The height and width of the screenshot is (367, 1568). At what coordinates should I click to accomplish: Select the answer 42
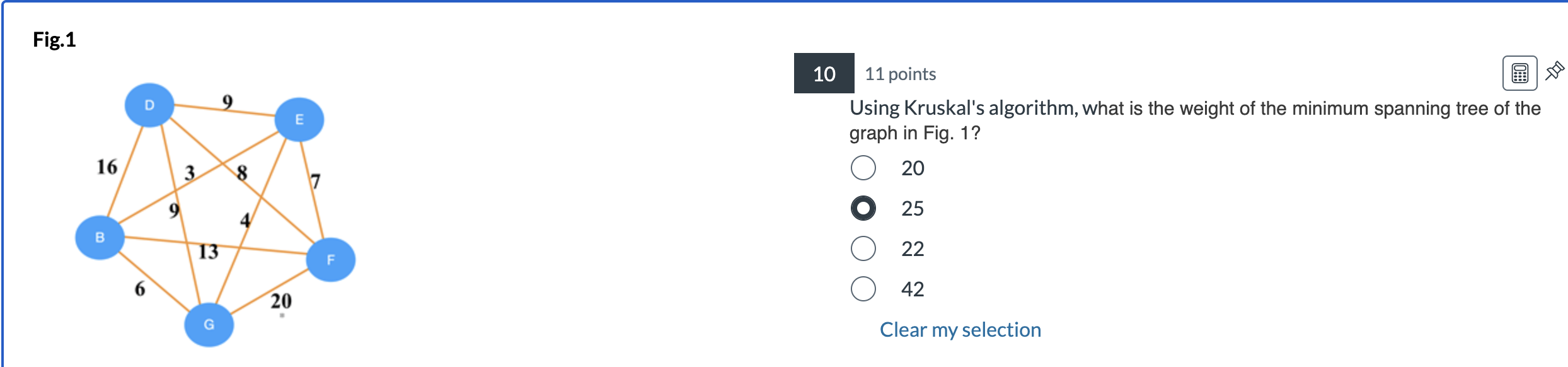[x=863, y=288]
